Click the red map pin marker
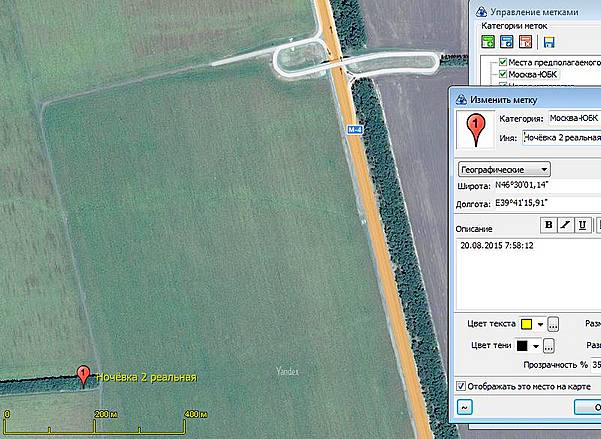 84,375
